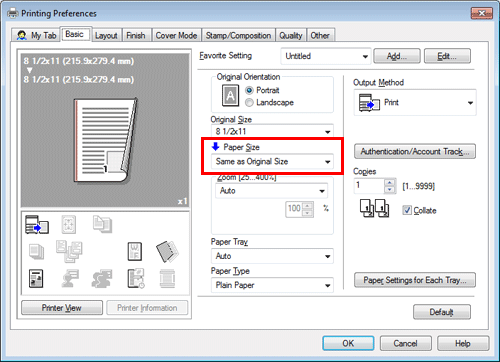The height and width of the screenshot is (362, 500).
Task: Click the page preview with curled corner
Action: tap(105, 141)
